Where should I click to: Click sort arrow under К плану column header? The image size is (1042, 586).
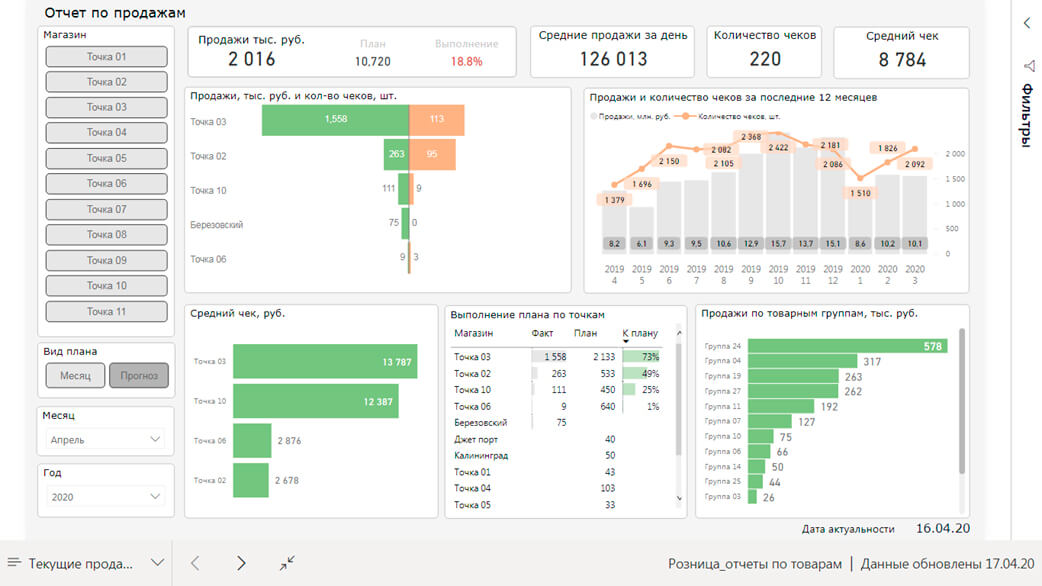(x=627, y=342)
